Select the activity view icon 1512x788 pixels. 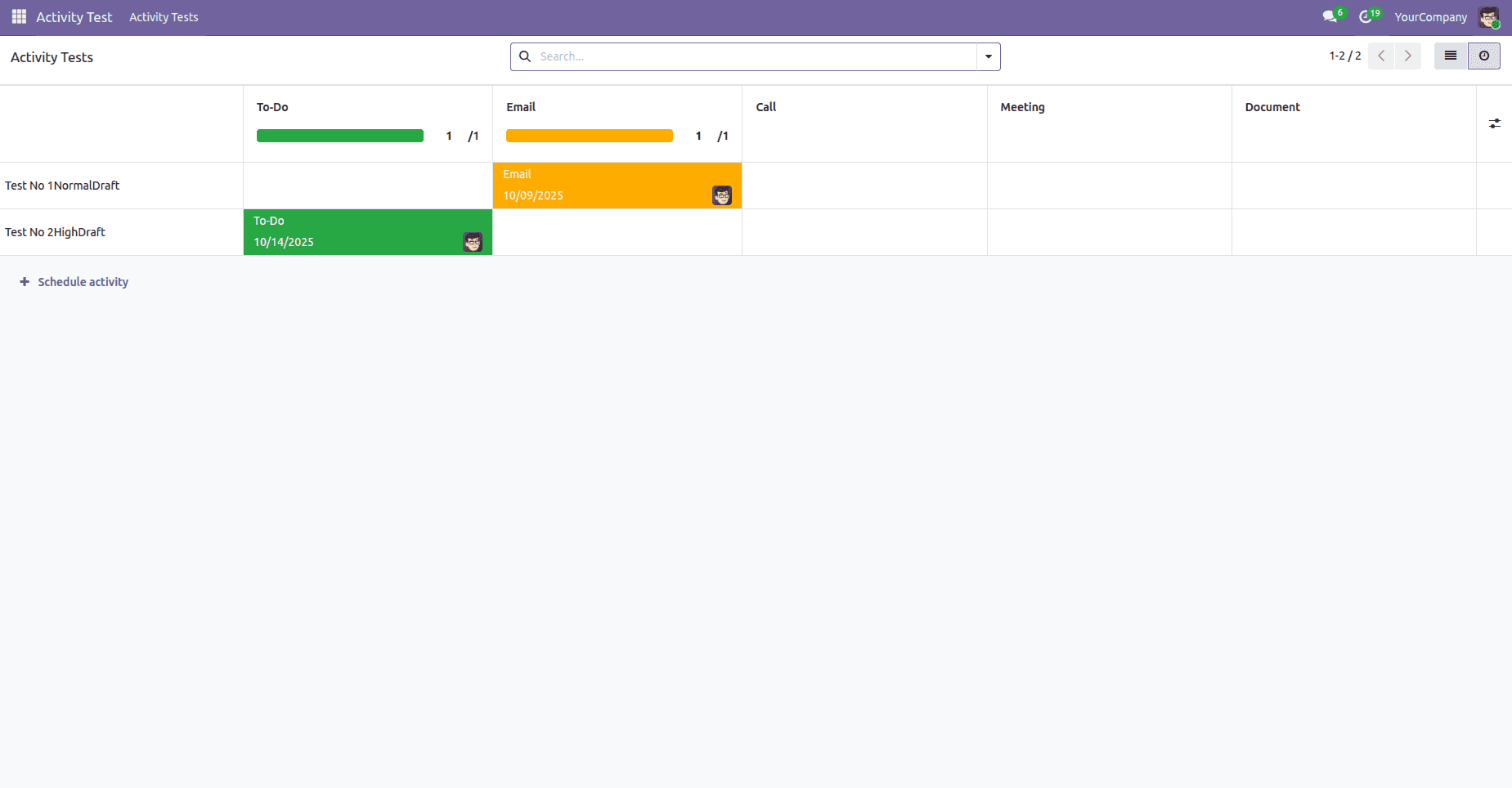coord(1484,56)
